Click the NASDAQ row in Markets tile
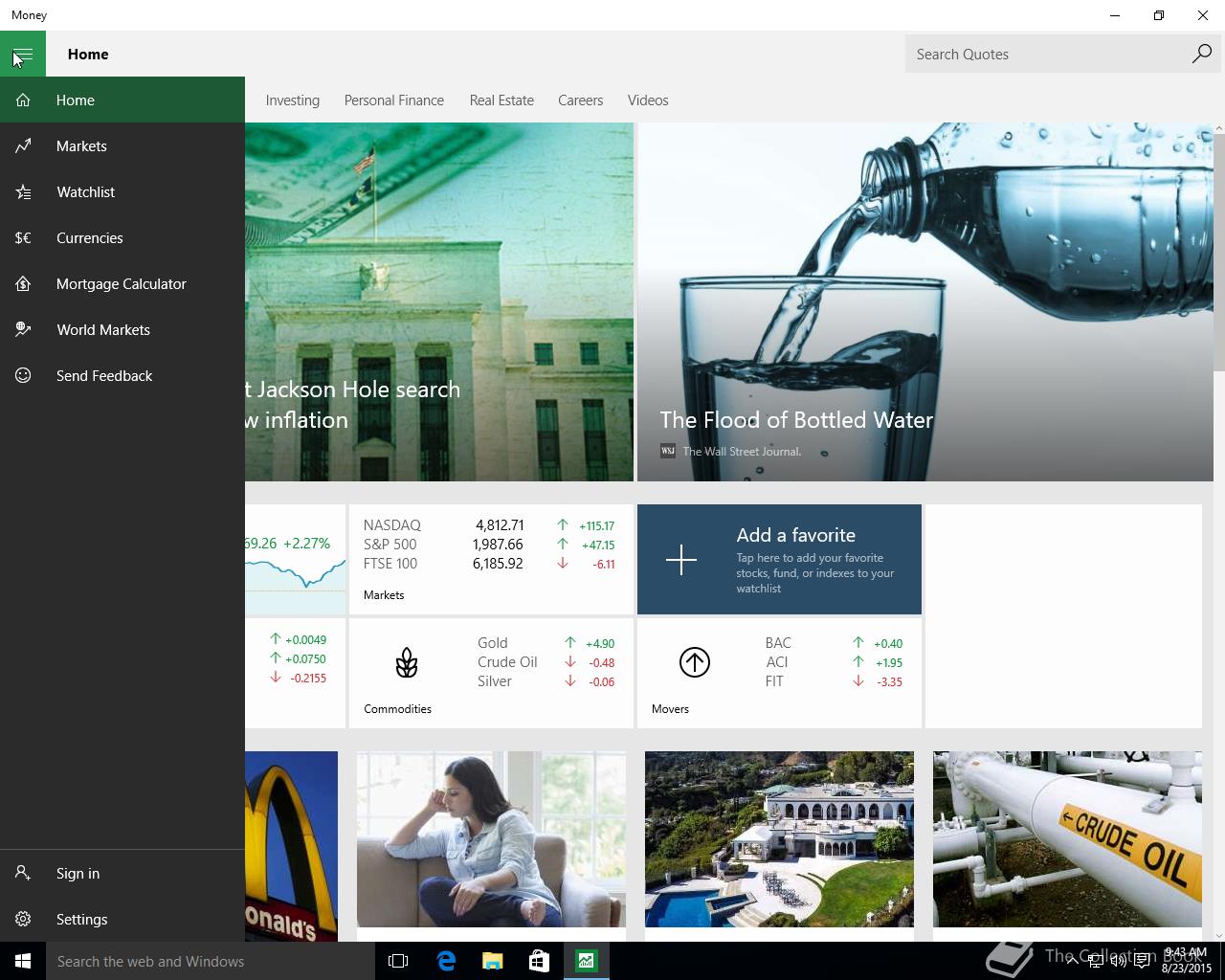Screen dimensions: 1225x980 [489, 525]
